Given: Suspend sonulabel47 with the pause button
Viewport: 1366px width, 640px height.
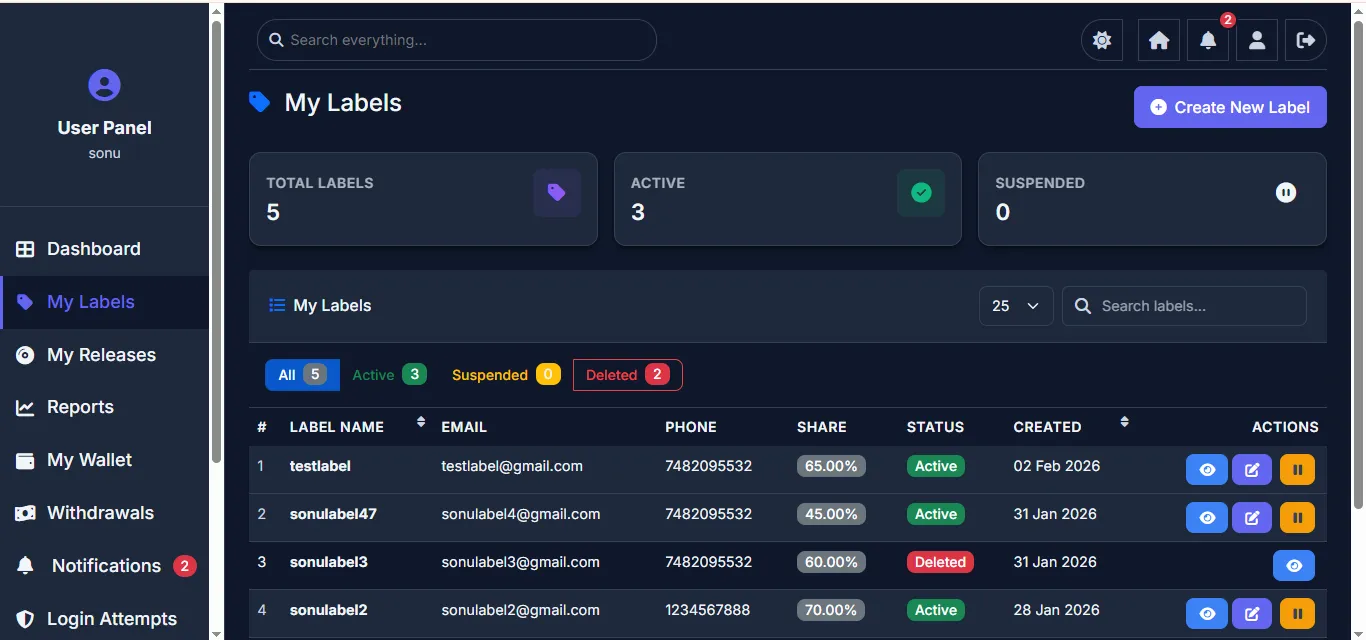Looking at the screenshot, I should click(x=1297, y=517).
